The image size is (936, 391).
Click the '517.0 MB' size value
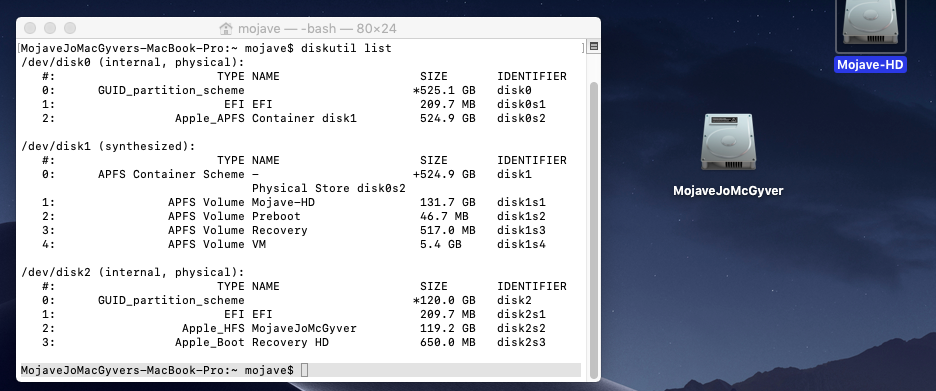click(448, 230)
